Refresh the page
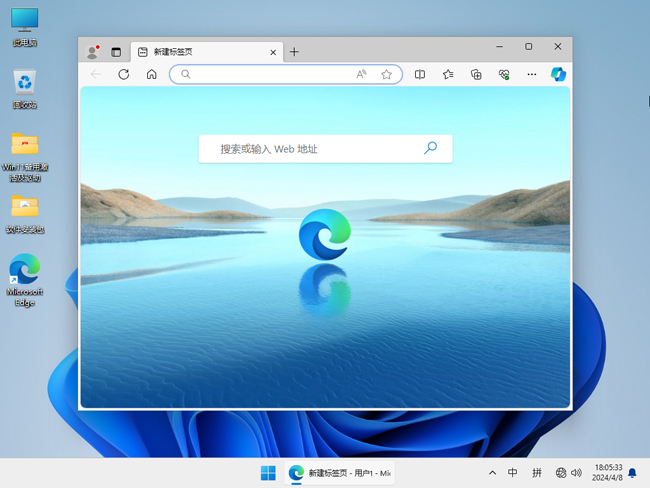Screen dimensions: 650x488 point(124,74)
